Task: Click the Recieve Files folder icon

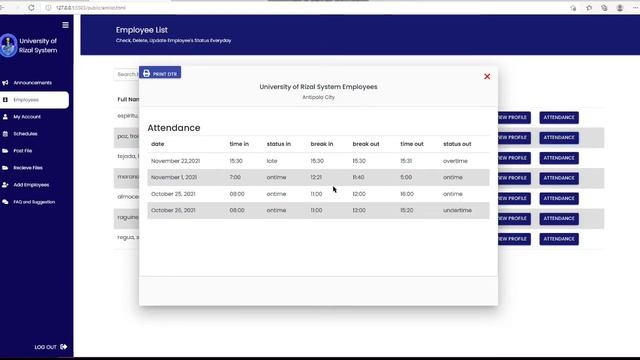Action: pyautogui.click(x=5, y=168)
